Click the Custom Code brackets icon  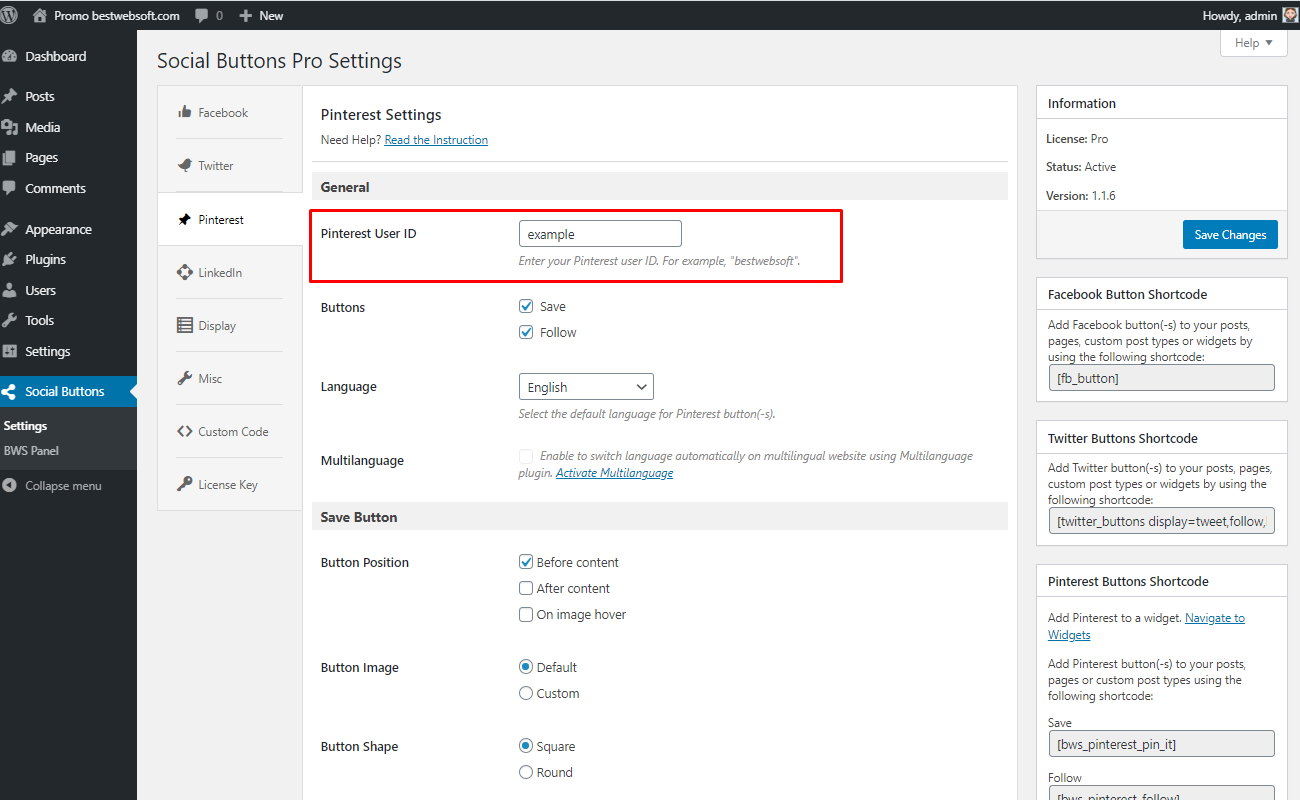click(185, 431)
